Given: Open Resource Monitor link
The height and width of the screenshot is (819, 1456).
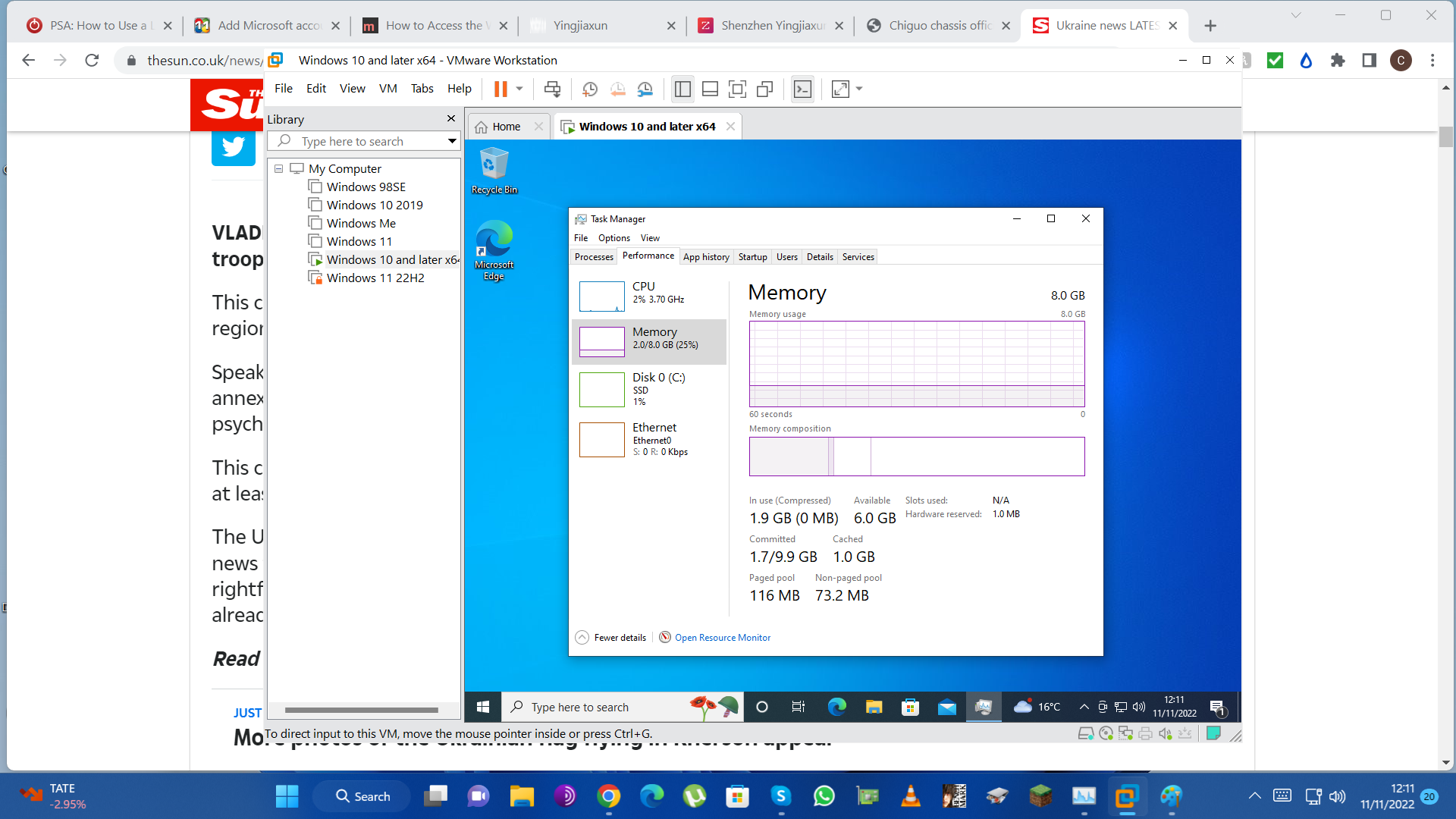Looking at the screenshot, I should point(722,638).
